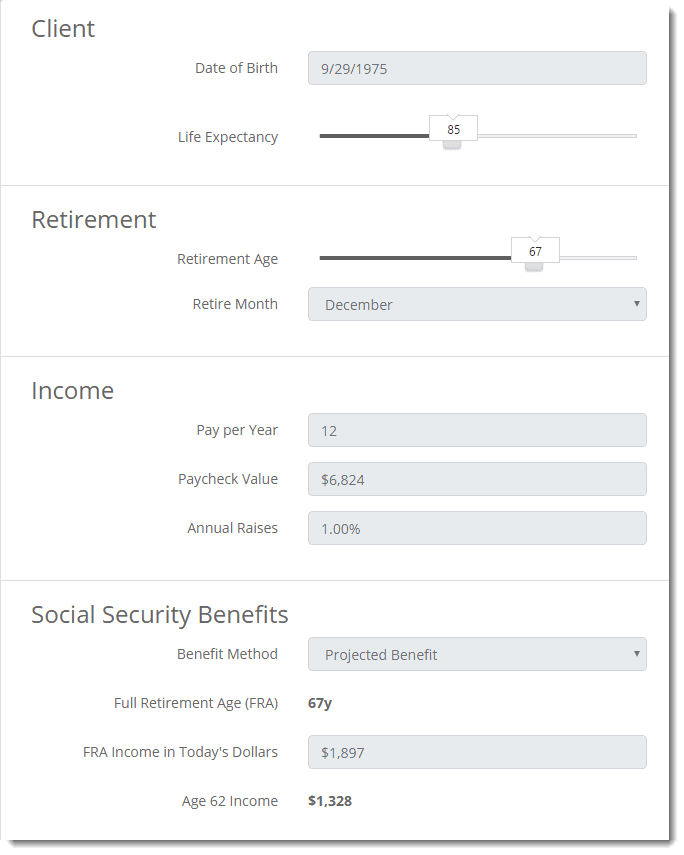The image size is (684, 855).
Task: Click the Retire Month dropdown arrow
Action: 636,304
